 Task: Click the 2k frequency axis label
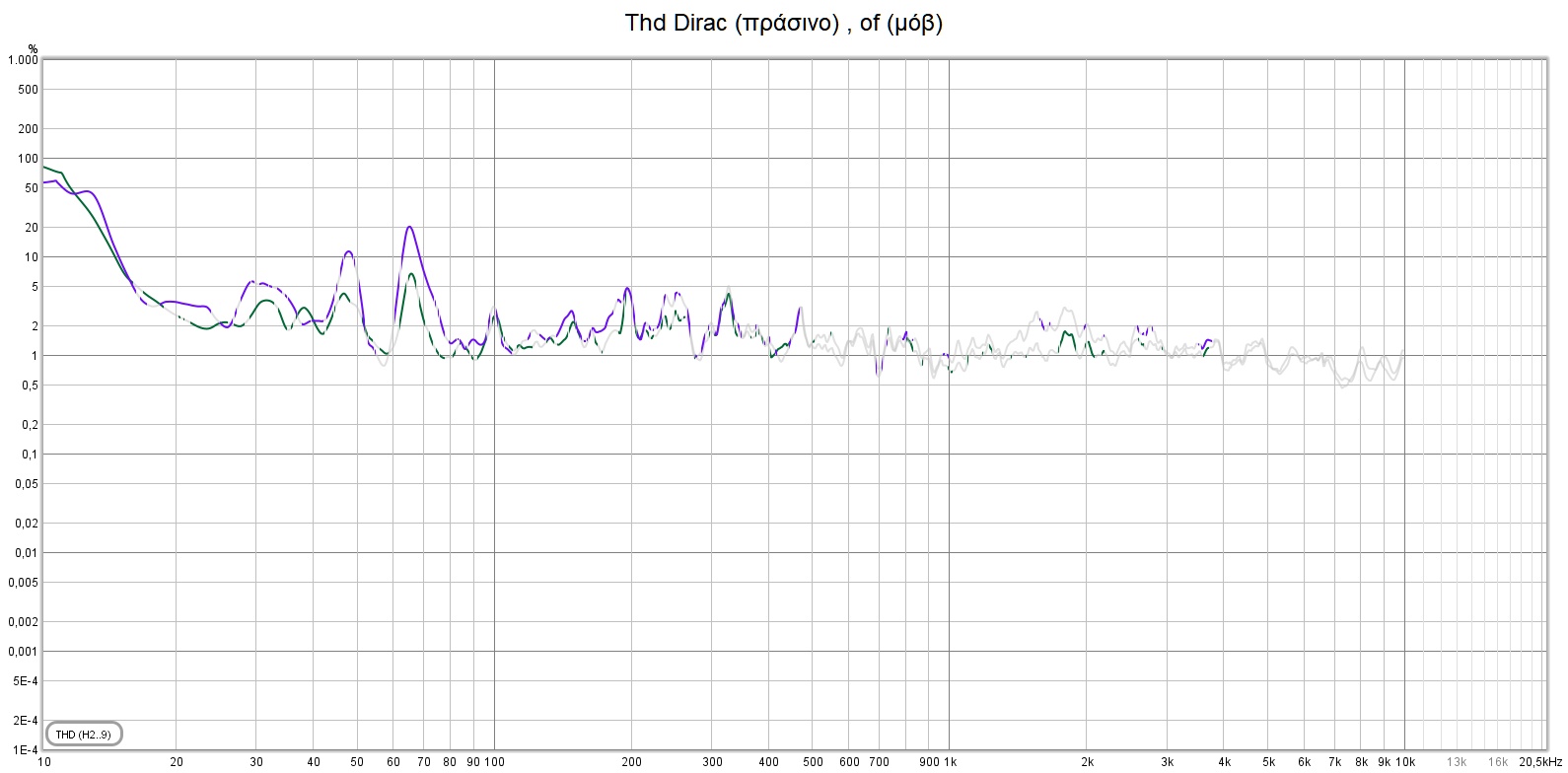pyautogui.click(x=1087, y=762)
